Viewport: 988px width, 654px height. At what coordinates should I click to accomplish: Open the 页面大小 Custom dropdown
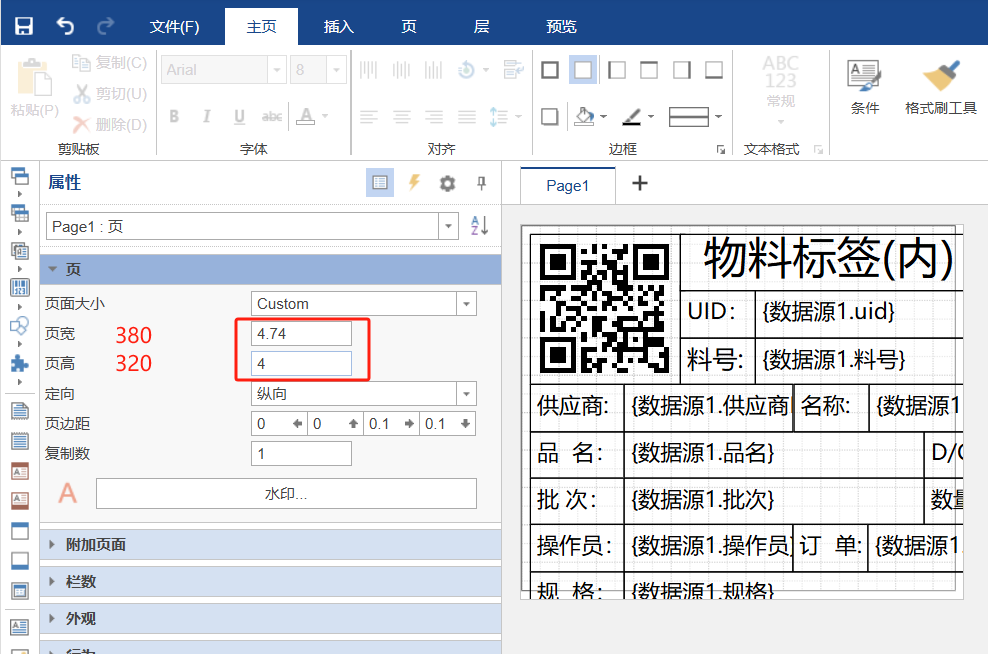pos(466,304)
